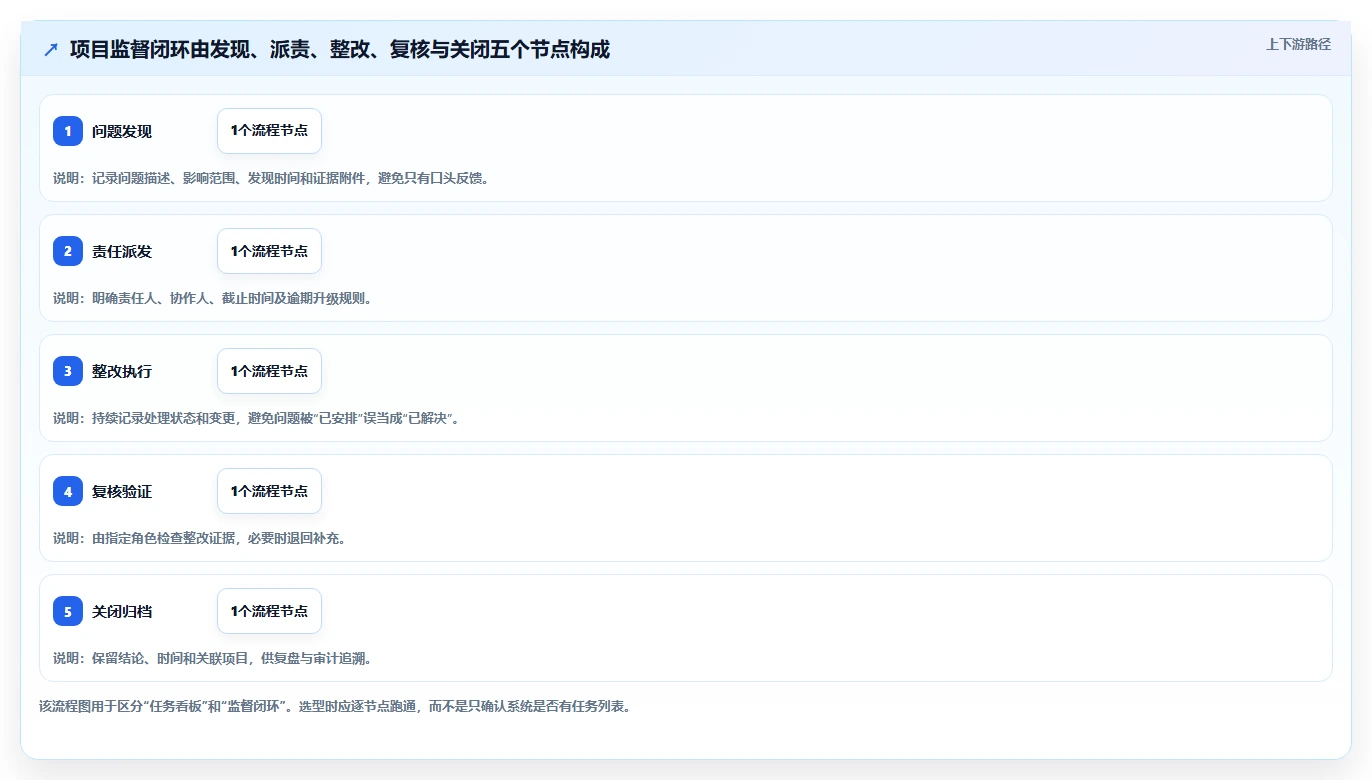This screenshot has width=1372, height=780.
Task: Click the description starting 保留结论、时间和关联项目
Action: (x=213, y=658)
